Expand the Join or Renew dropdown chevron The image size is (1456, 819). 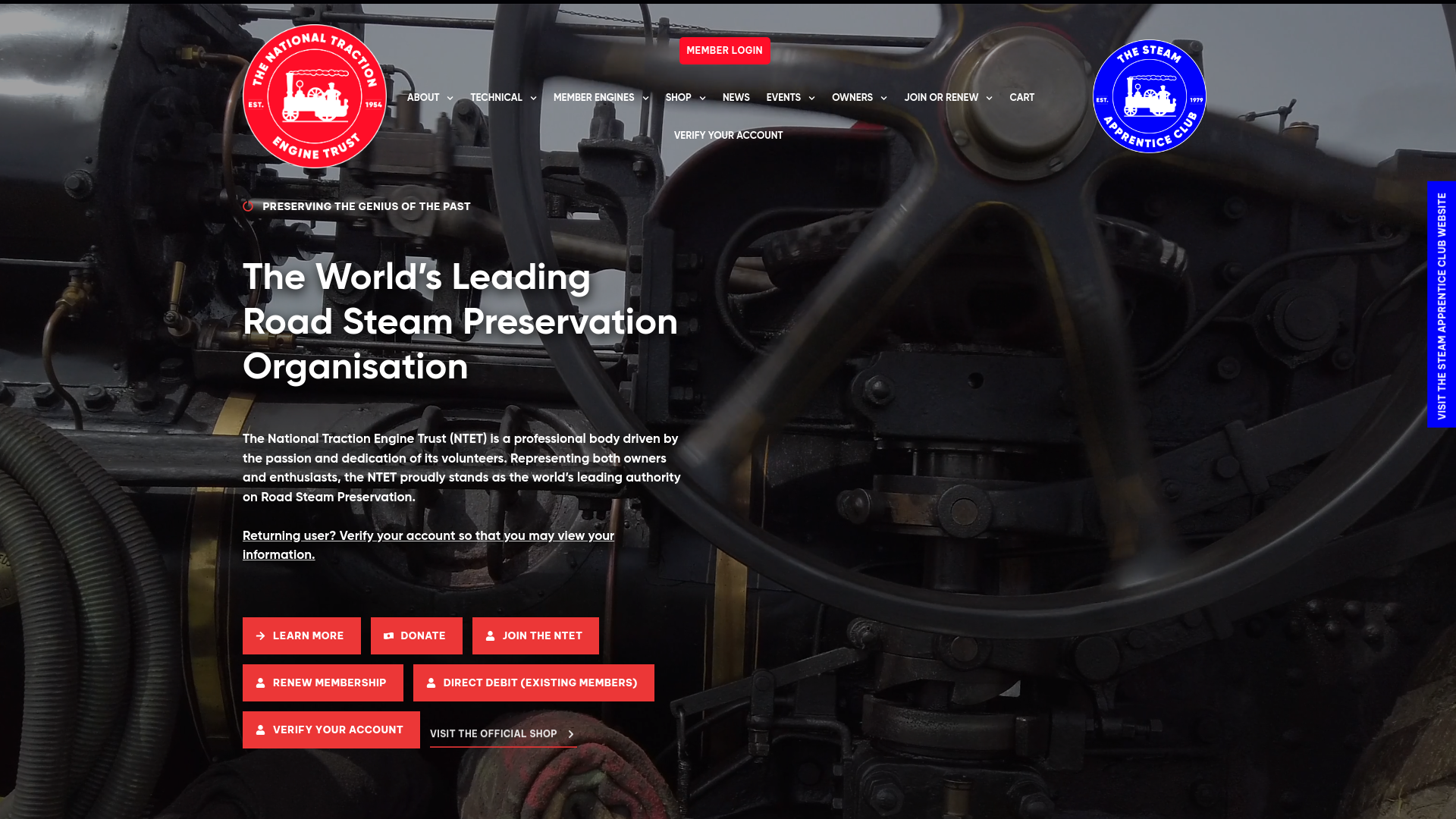989,99
